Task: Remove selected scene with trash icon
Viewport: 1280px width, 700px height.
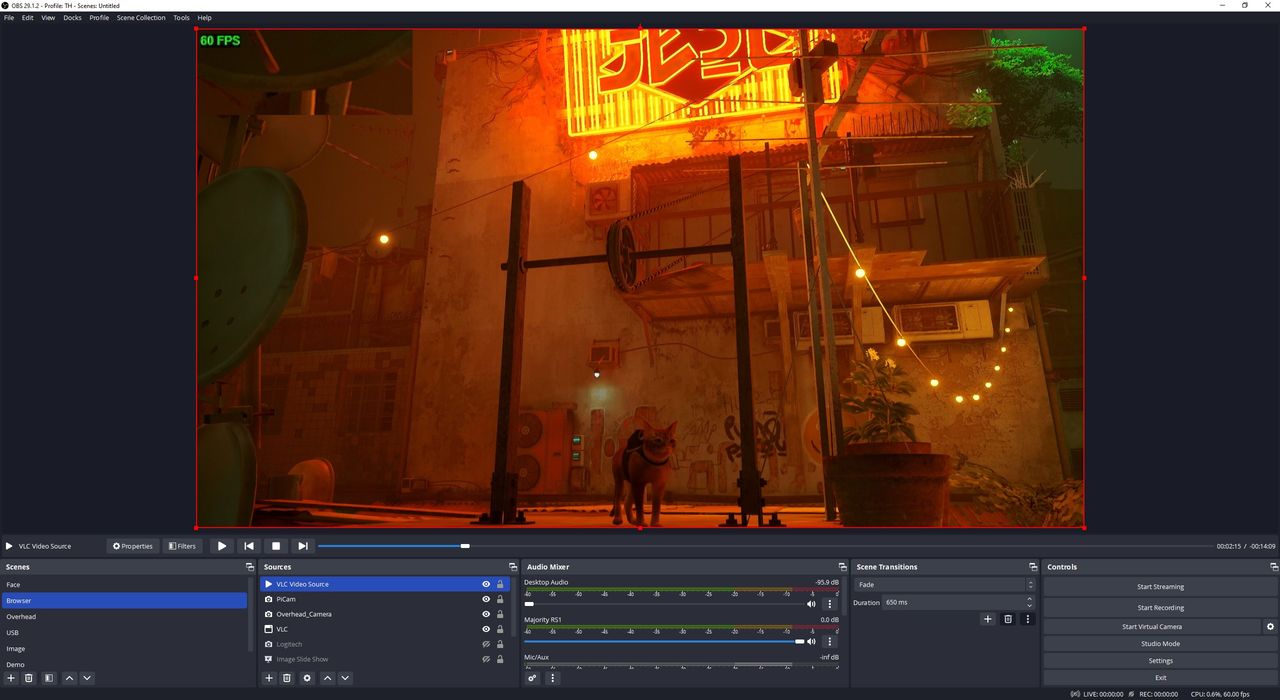Action: (x=29, y=678)
